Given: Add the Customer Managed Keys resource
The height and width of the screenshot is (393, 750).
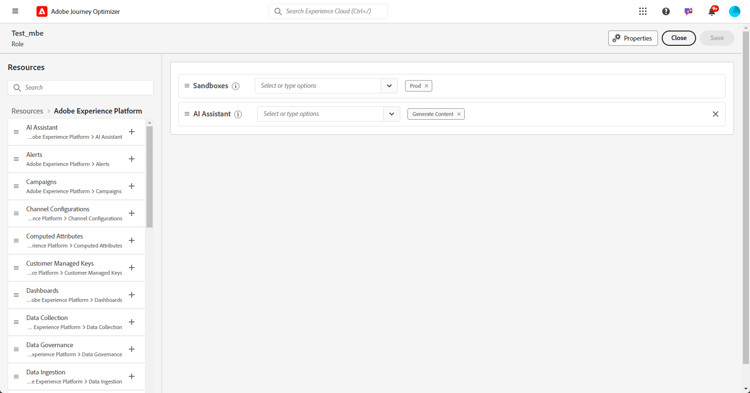Looking at the screenshot, I should tap(132, 268).
